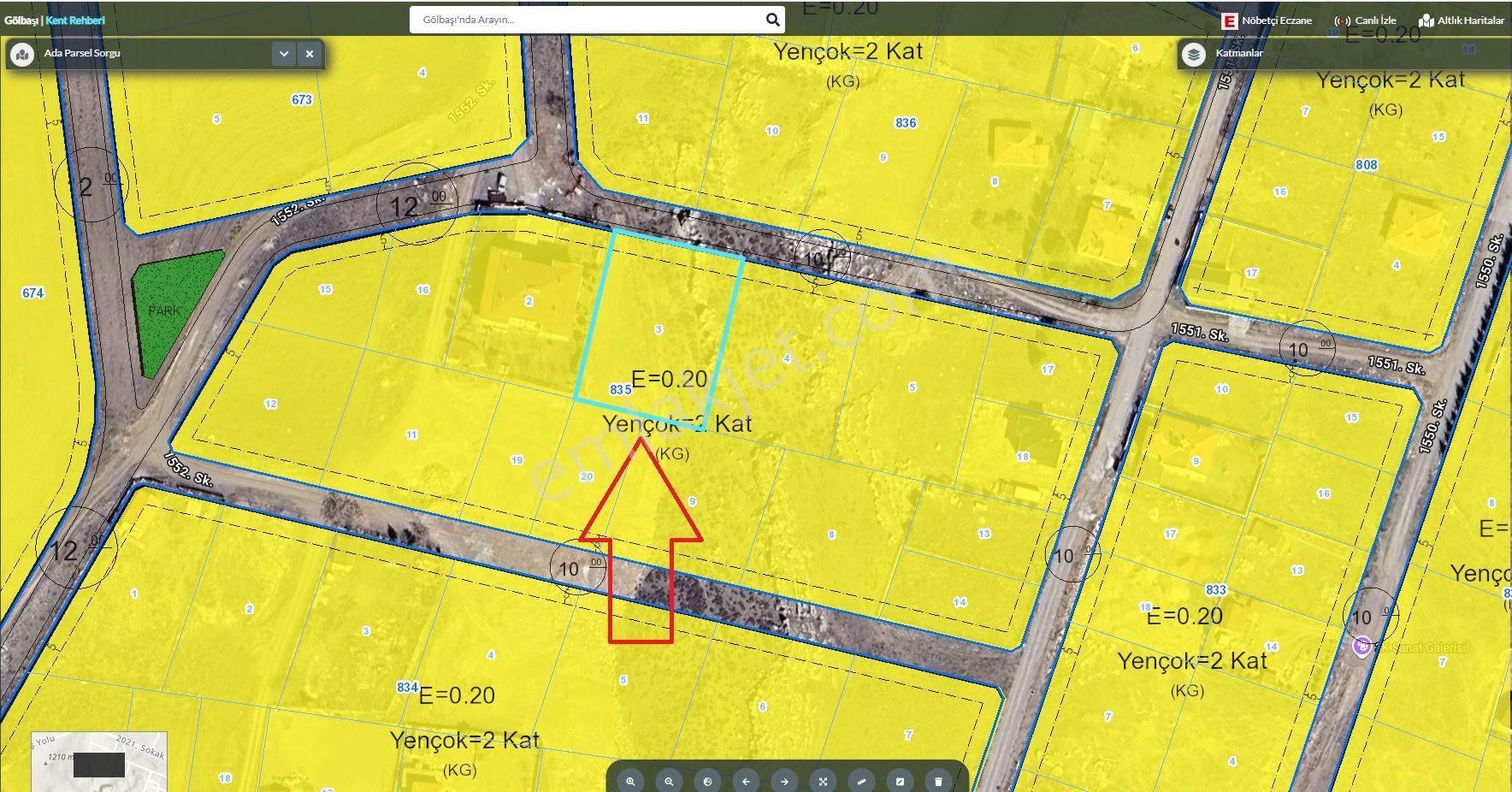Click the 1551. Sk. street label near intersection
This screenshot has width=1512, height=792.
click(1199, 334)
